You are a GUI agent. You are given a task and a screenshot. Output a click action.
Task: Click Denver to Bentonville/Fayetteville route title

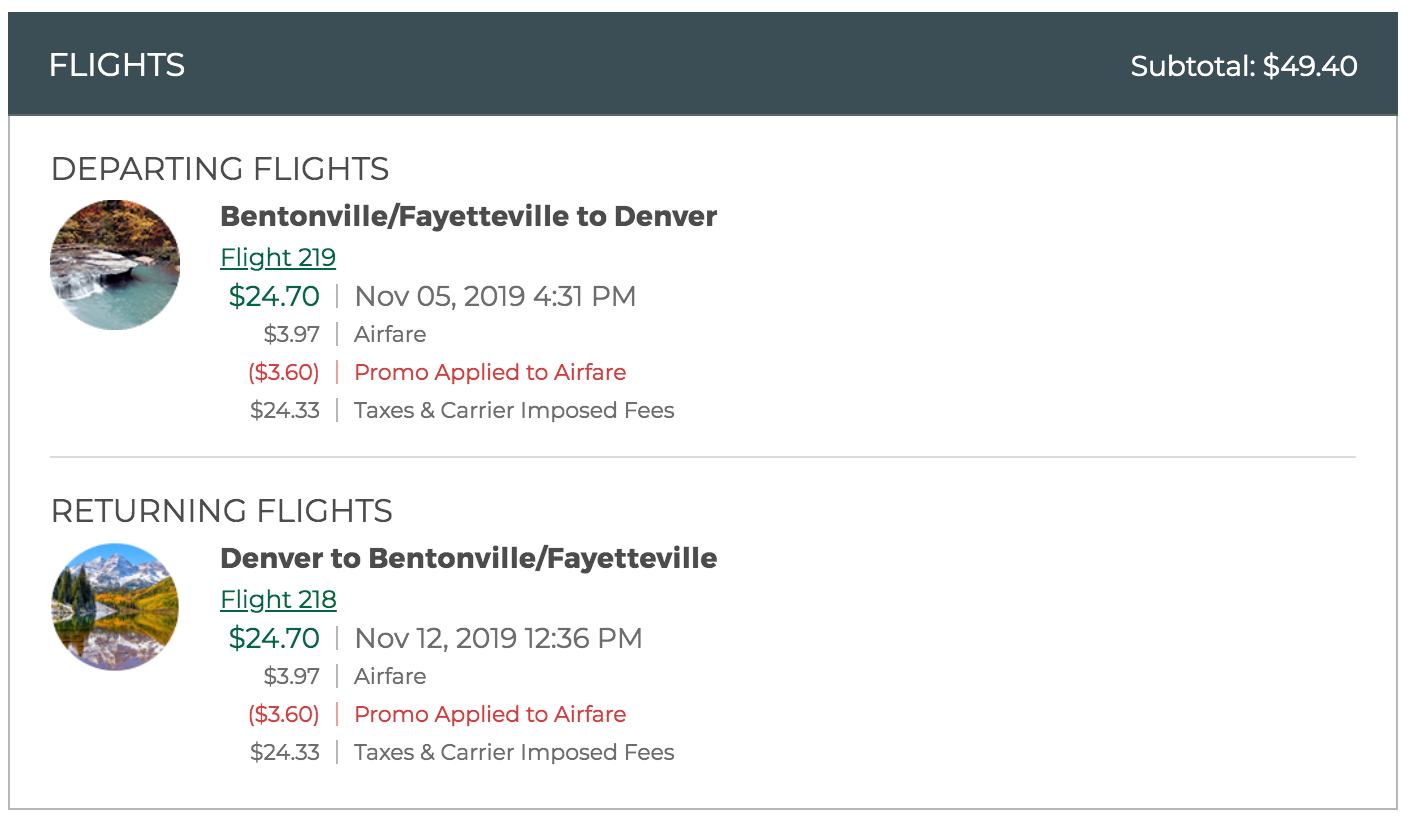click(x=469, y=558)
